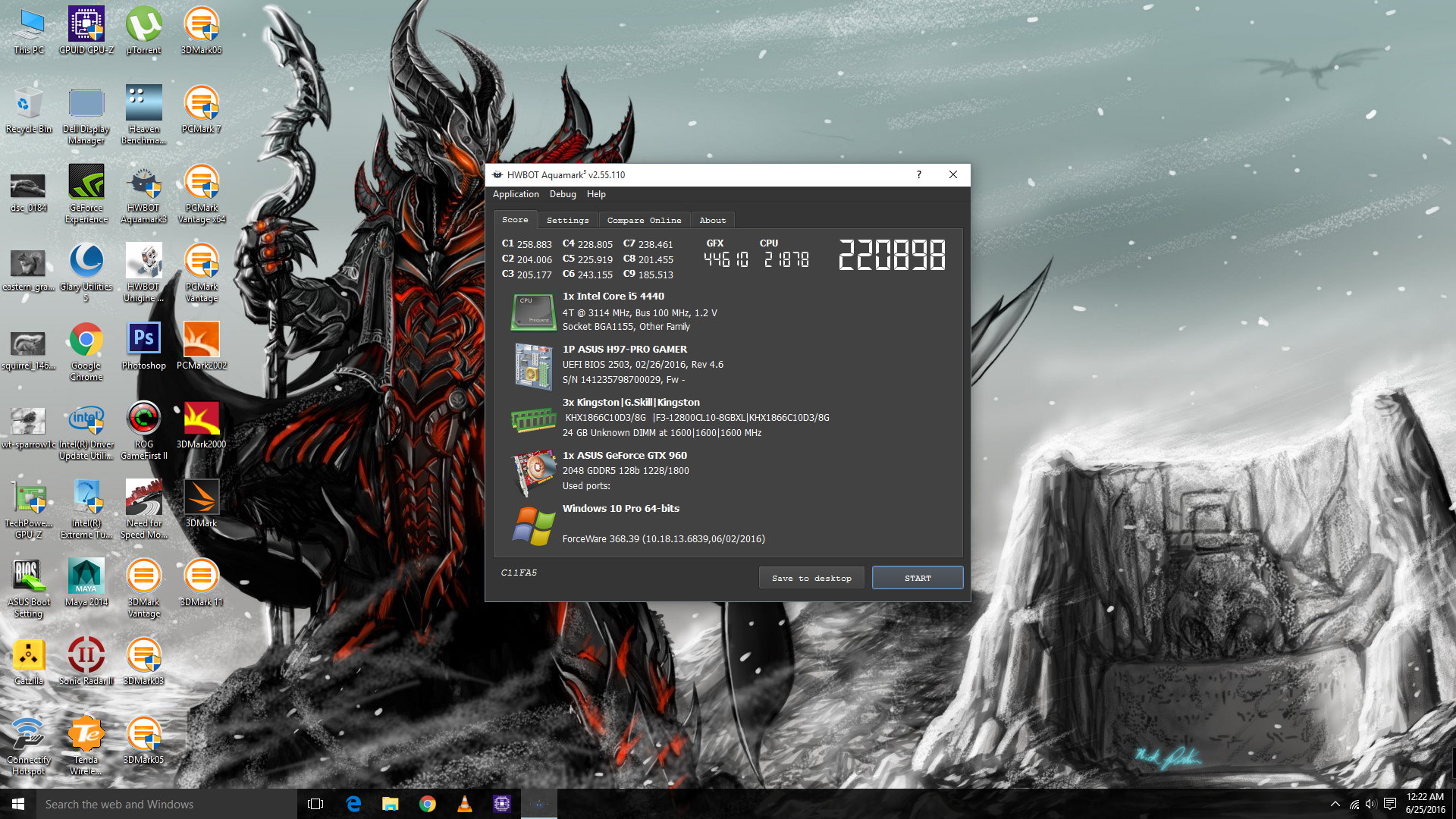Open the Recycle Bin
1456x819 pixels.
click(x=29, y=110)
